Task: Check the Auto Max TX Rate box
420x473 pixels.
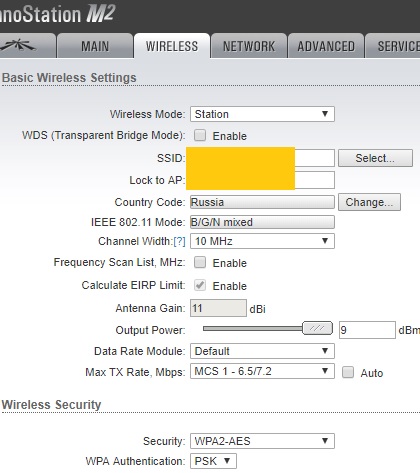Action: (348, 372)
